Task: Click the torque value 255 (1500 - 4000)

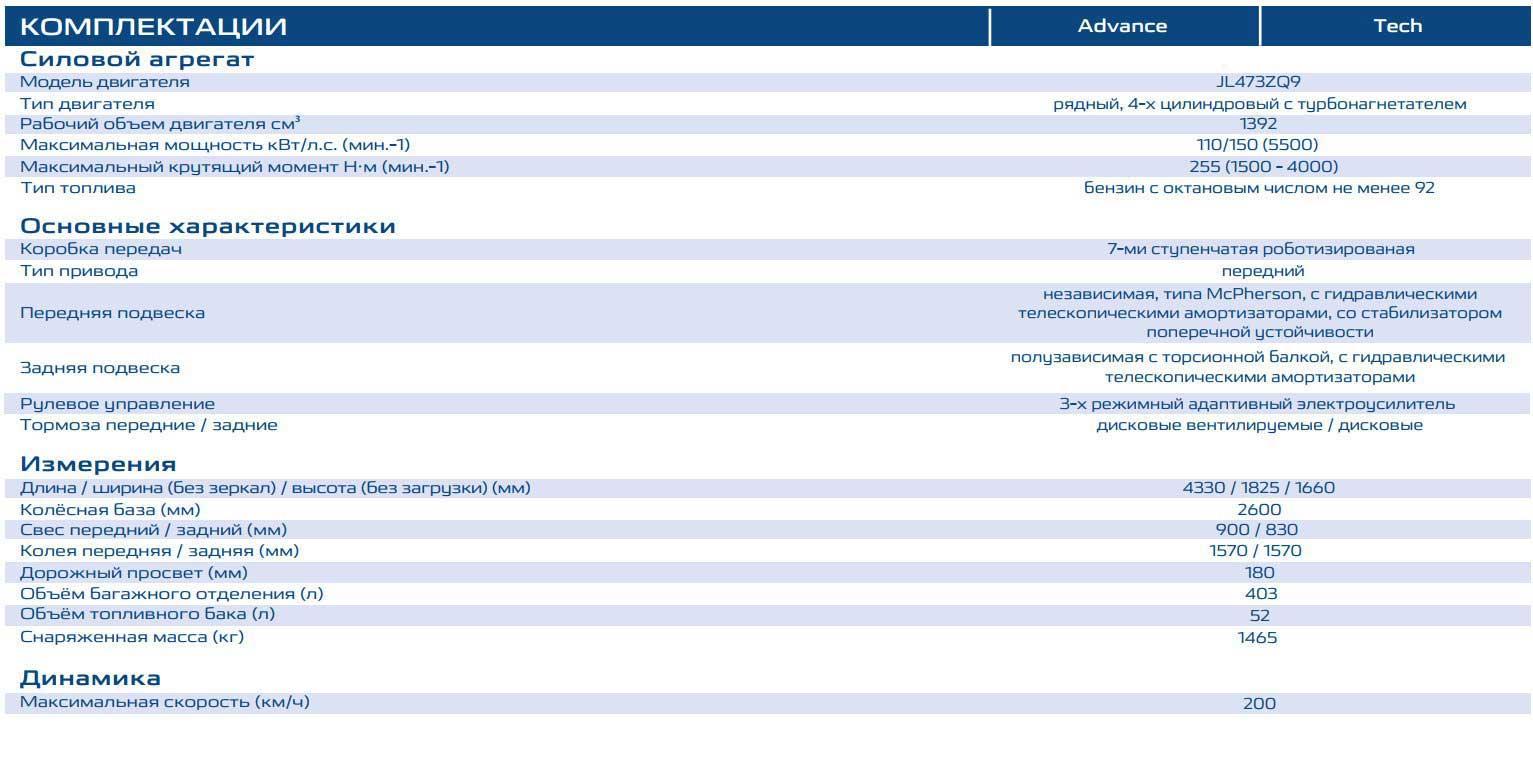Action: point(1259,166)
